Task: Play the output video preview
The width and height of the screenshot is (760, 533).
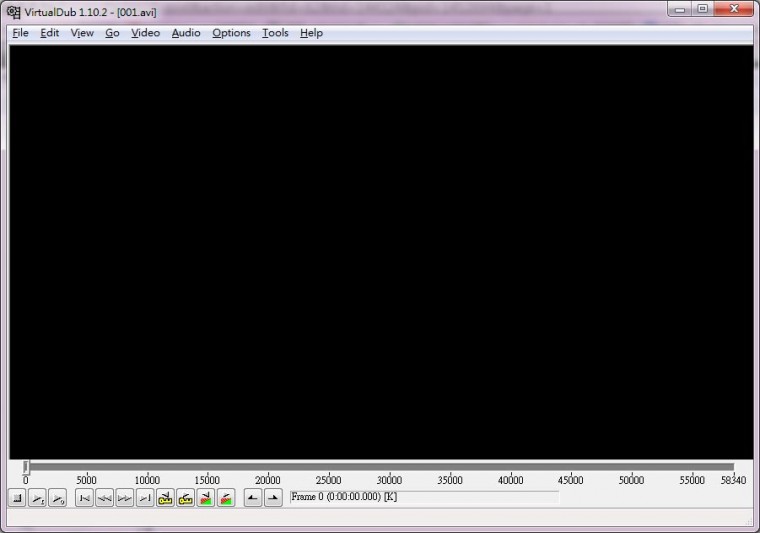Action: pos(58,498)
